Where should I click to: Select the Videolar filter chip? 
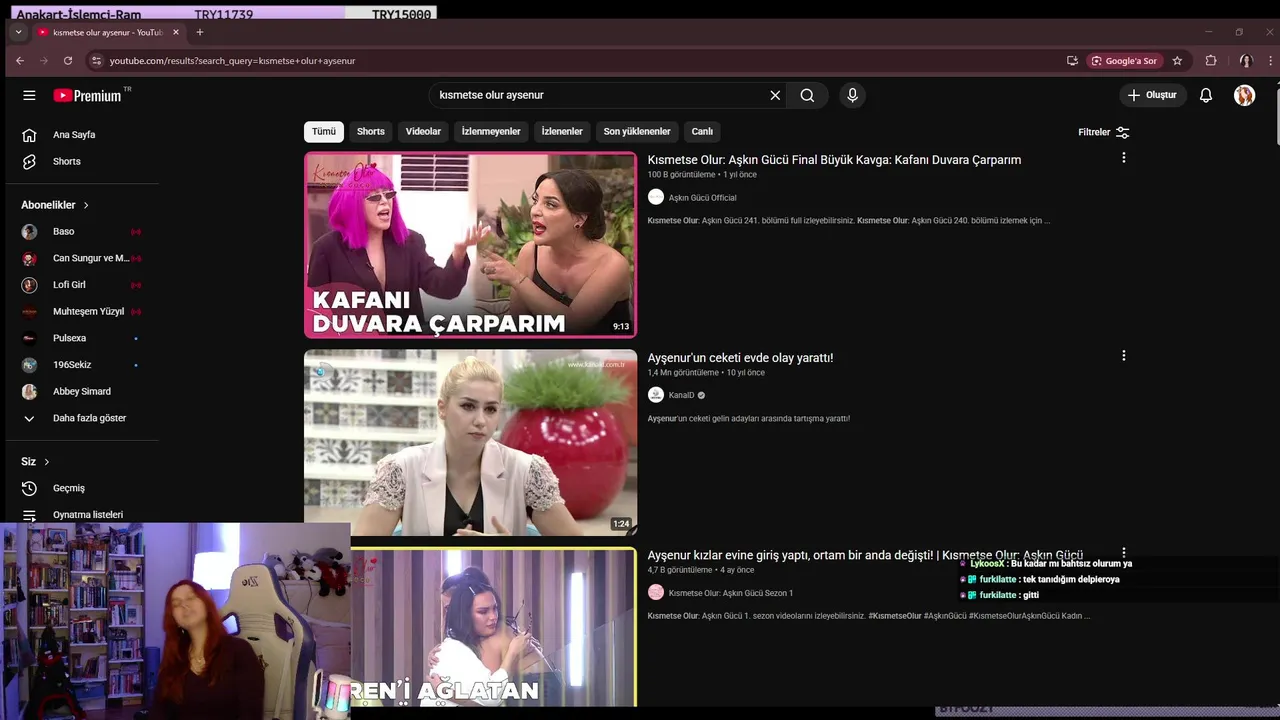click(423, 131)
